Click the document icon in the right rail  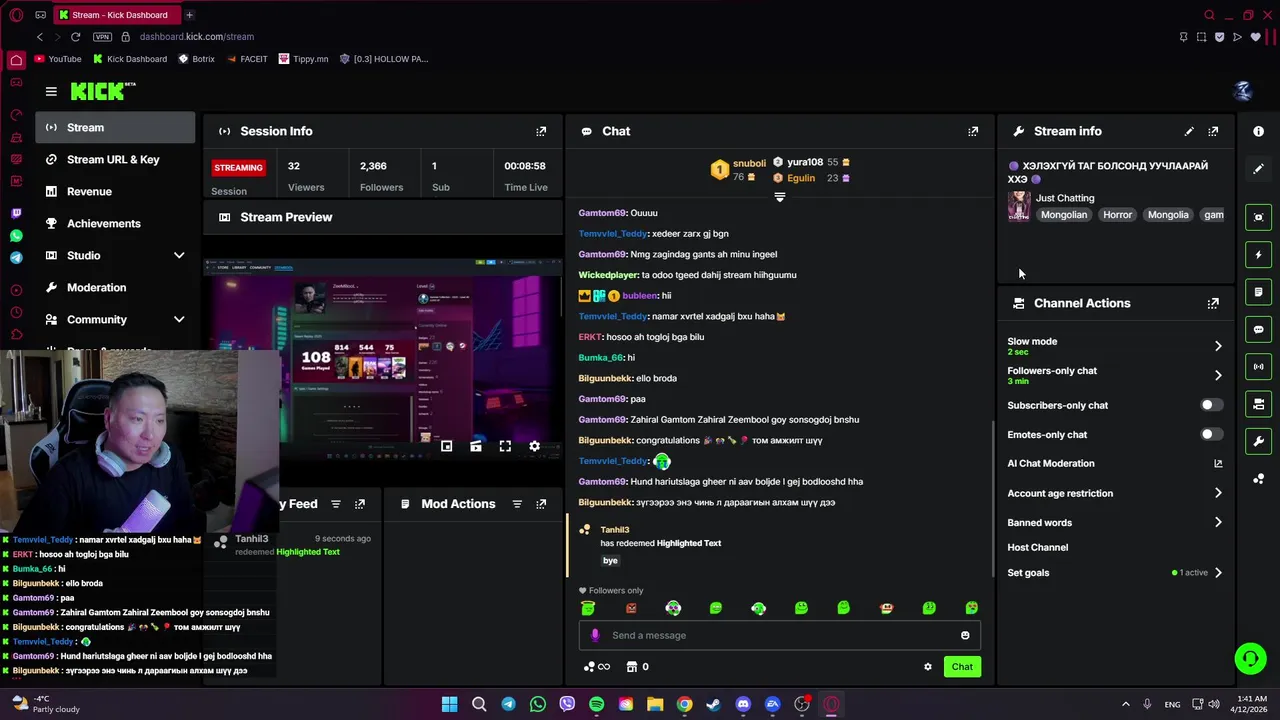1258,292
